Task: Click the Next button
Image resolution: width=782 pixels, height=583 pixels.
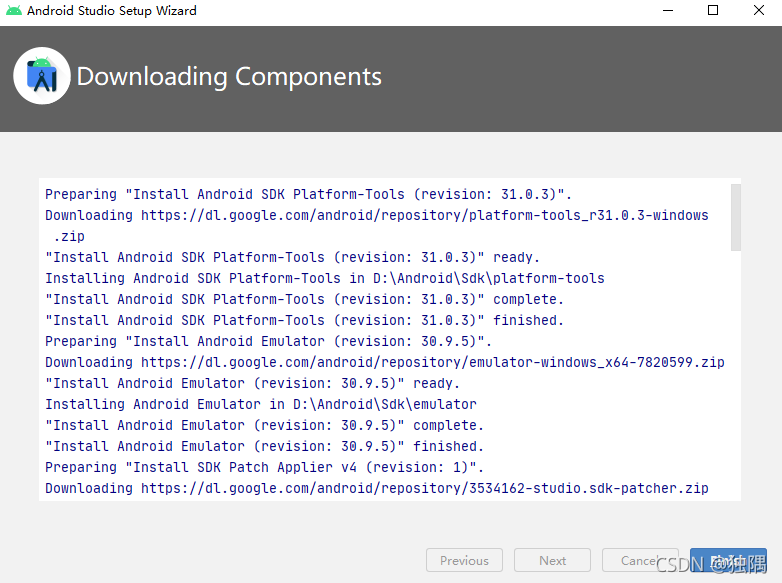Action: click(553, 561)
